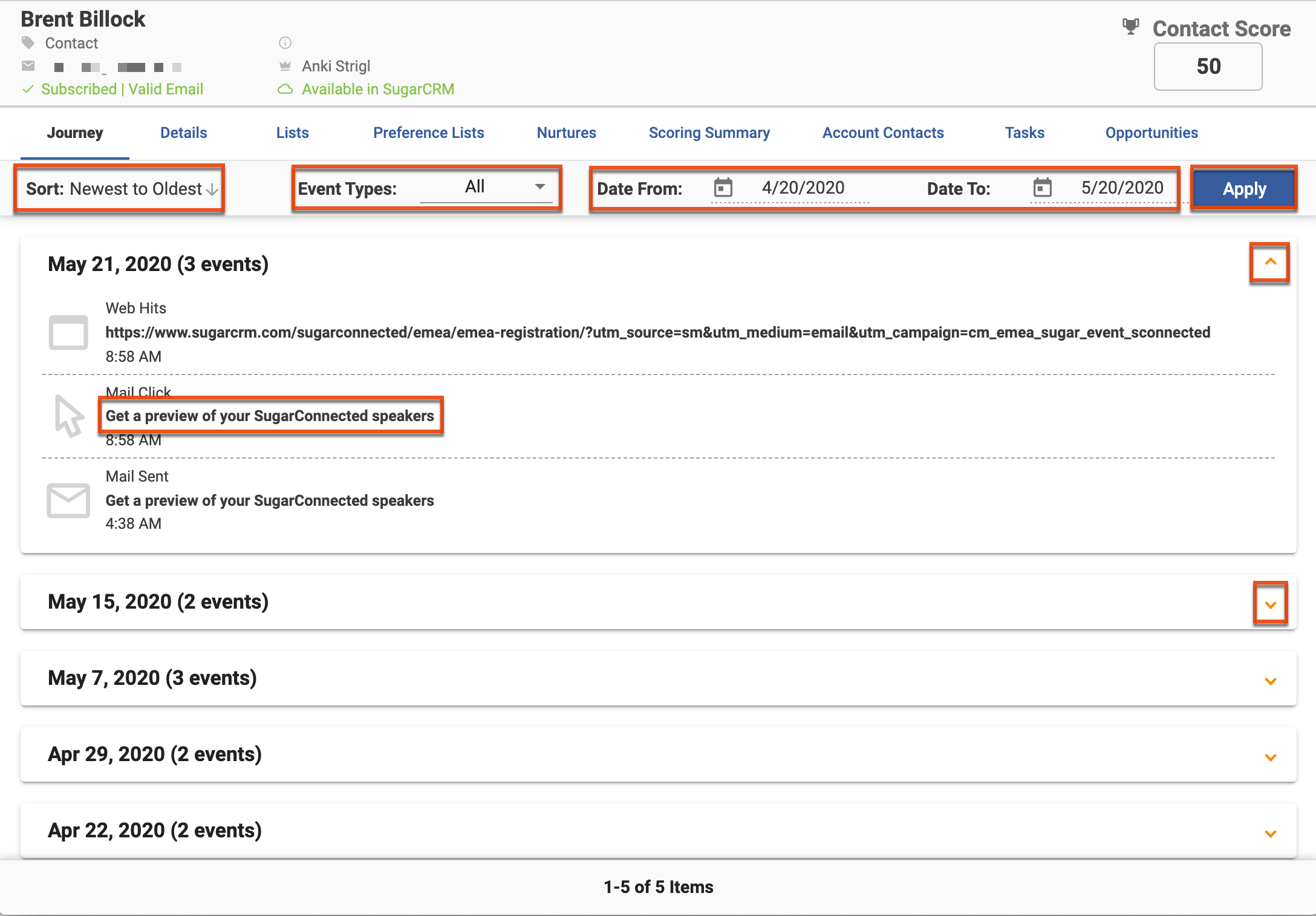The height and width of the screenshot is (916, 1316).
Task: Click the cloud icon for SugarCRM availability
Action: tap(285, 90)
